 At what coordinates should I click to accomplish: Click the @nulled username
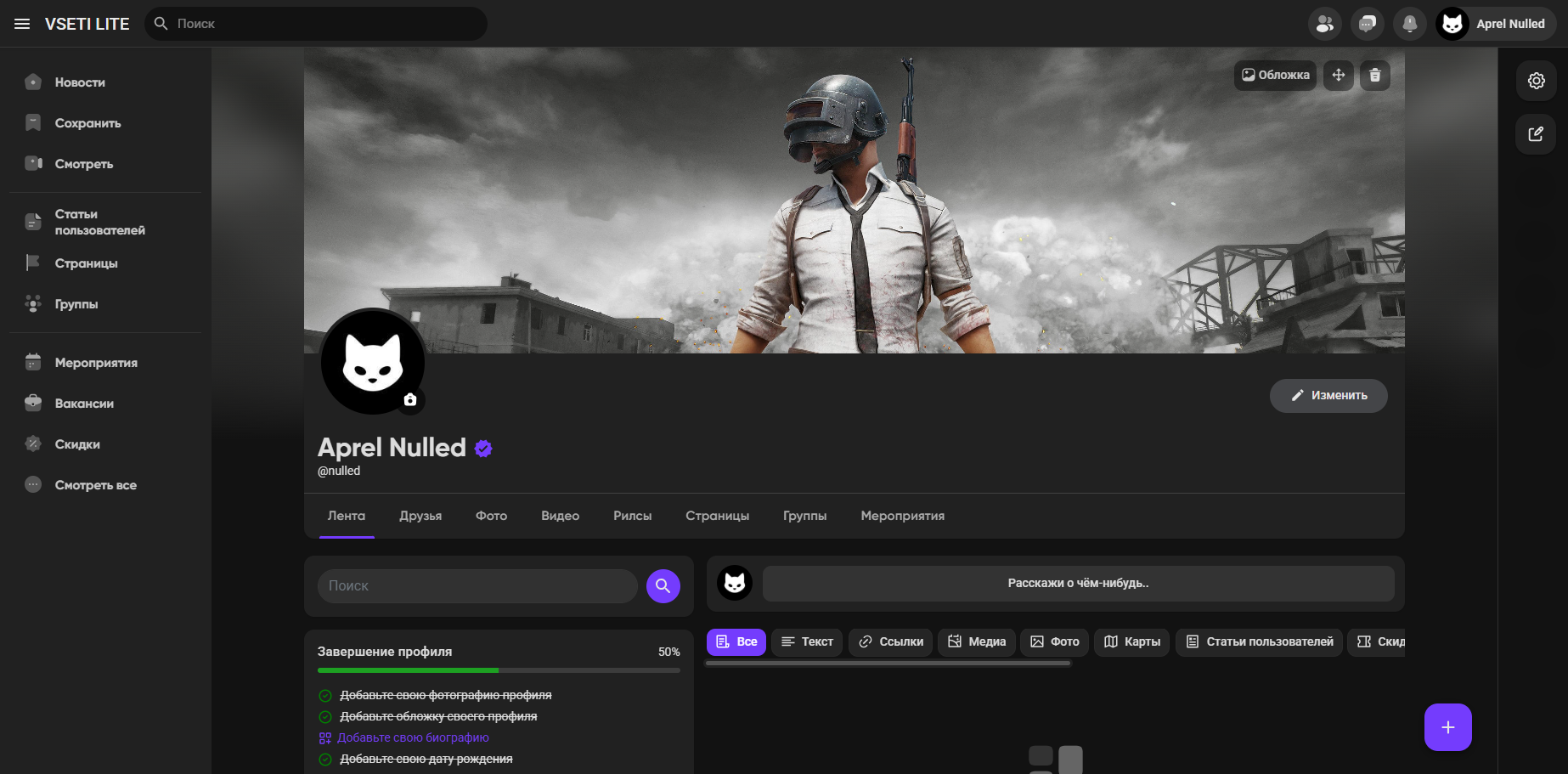[339, 472]
